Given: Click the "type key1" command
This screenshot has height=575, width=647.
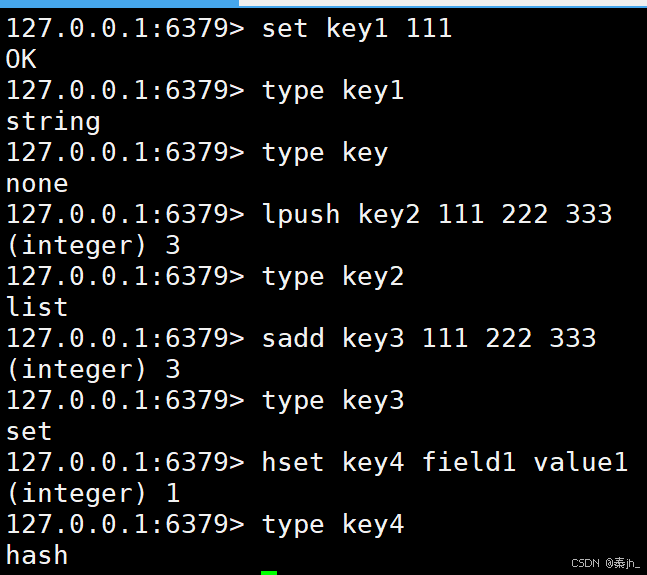Looking at the screenshot, I should coord(333,91).
